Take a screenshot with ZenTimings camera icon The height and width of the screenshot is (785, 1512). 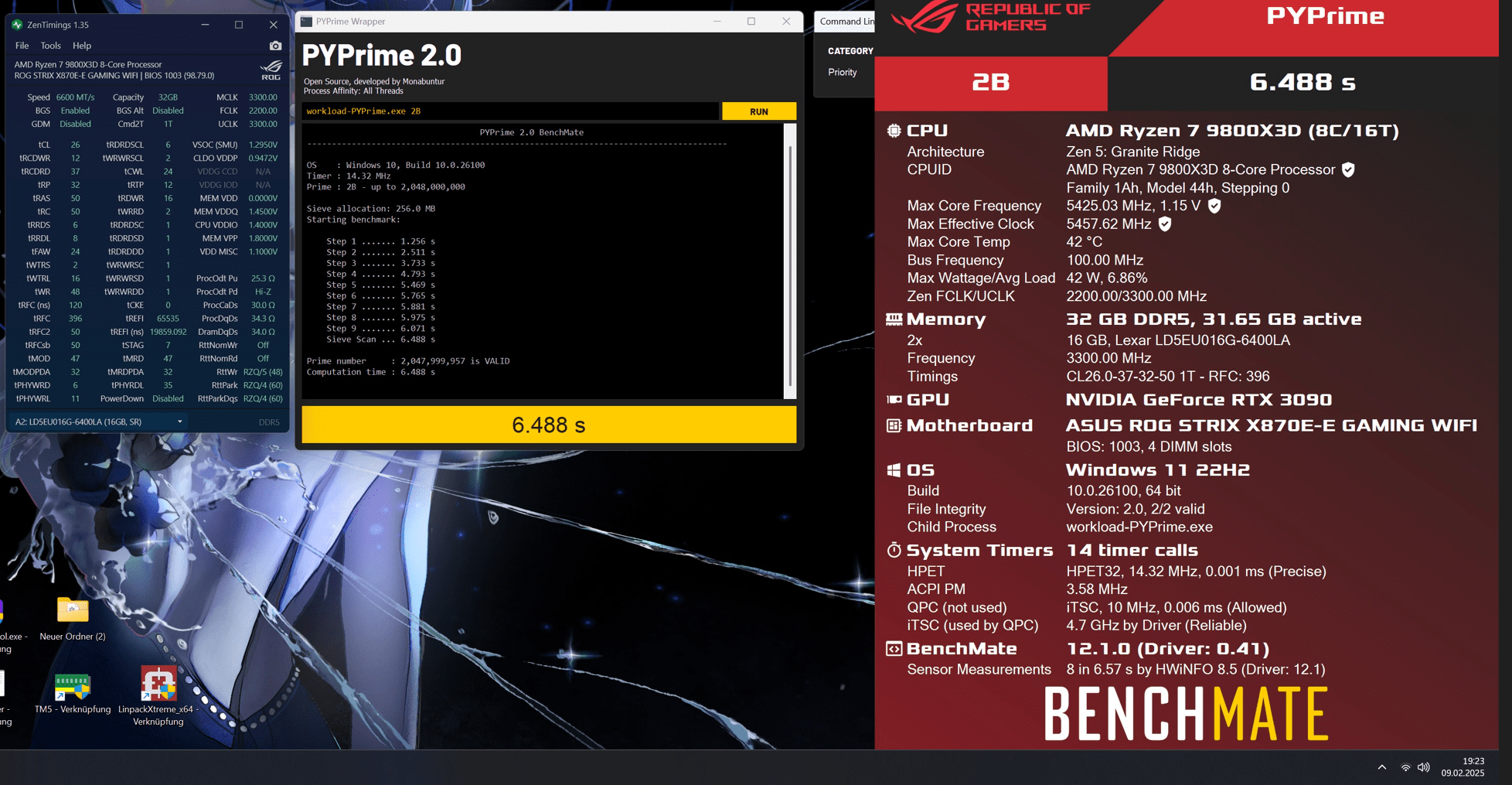[x=275, y=46]
